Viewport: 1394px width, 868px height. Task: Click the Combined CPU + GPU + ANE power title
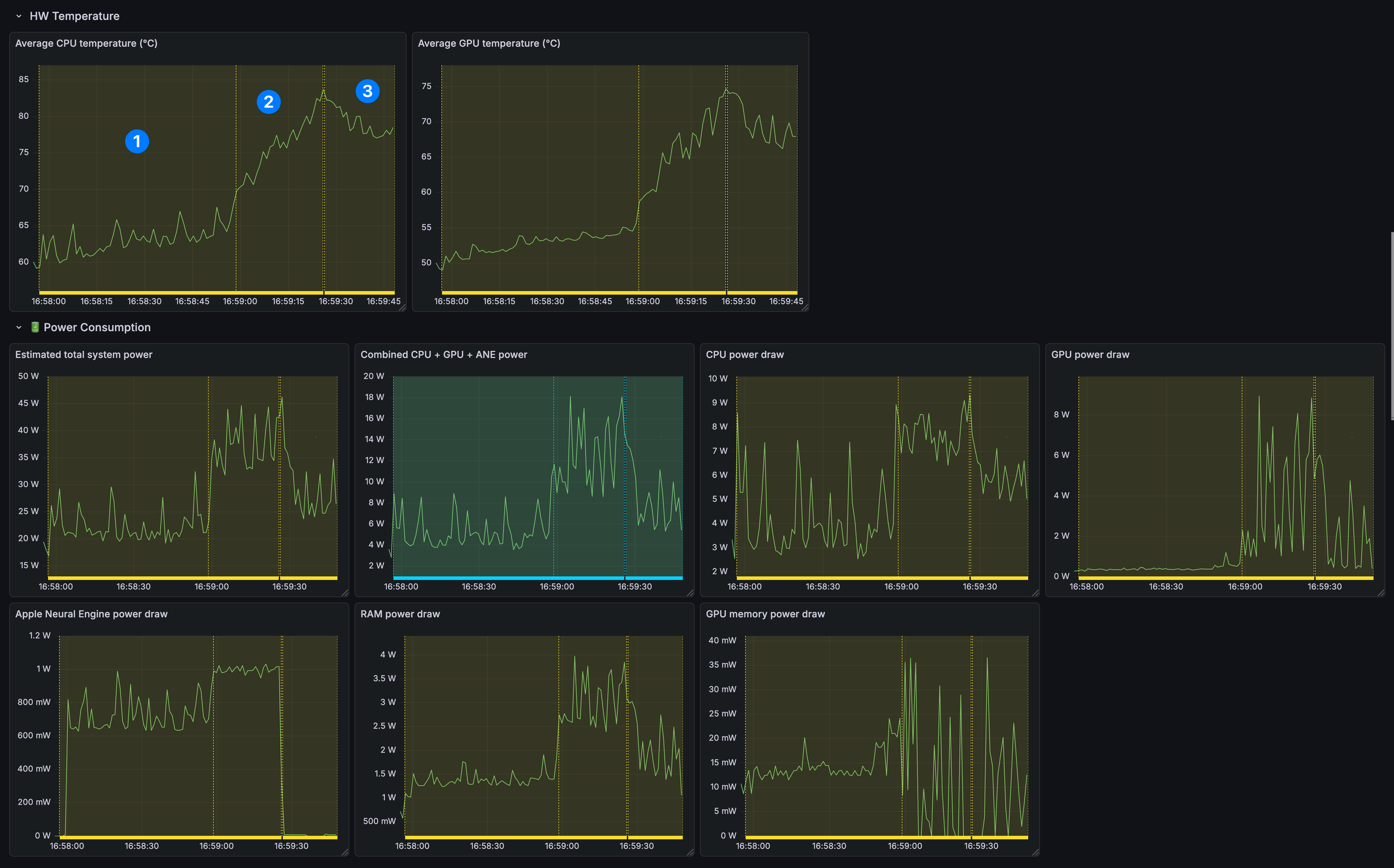click(443, 355)
